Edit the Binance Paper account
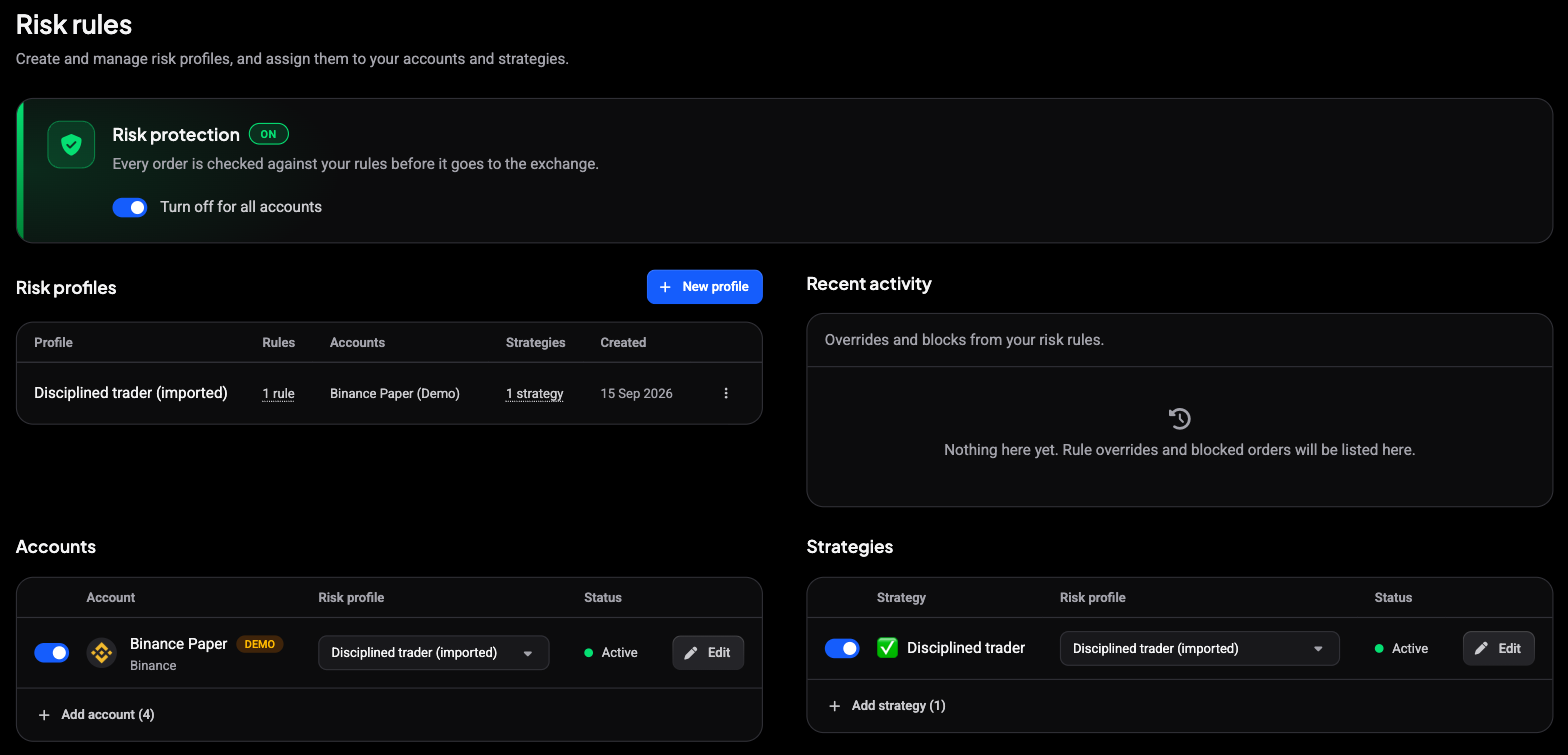The height and width of the screenshot is (755, 1568). (x=708, y=653)
